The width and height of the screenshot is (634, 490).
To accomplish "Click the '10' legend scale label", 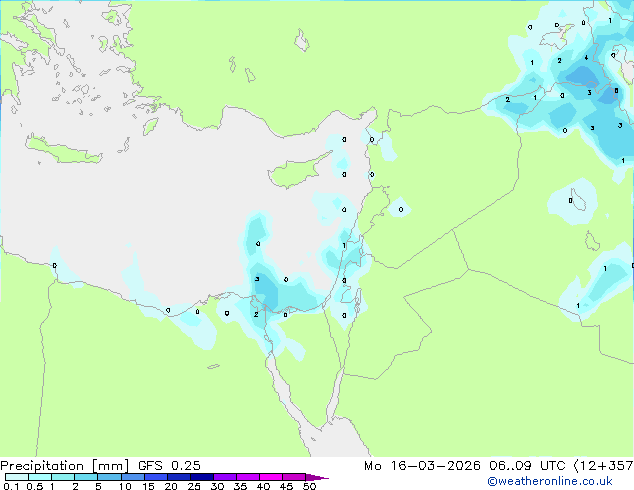I will (125, 486).
